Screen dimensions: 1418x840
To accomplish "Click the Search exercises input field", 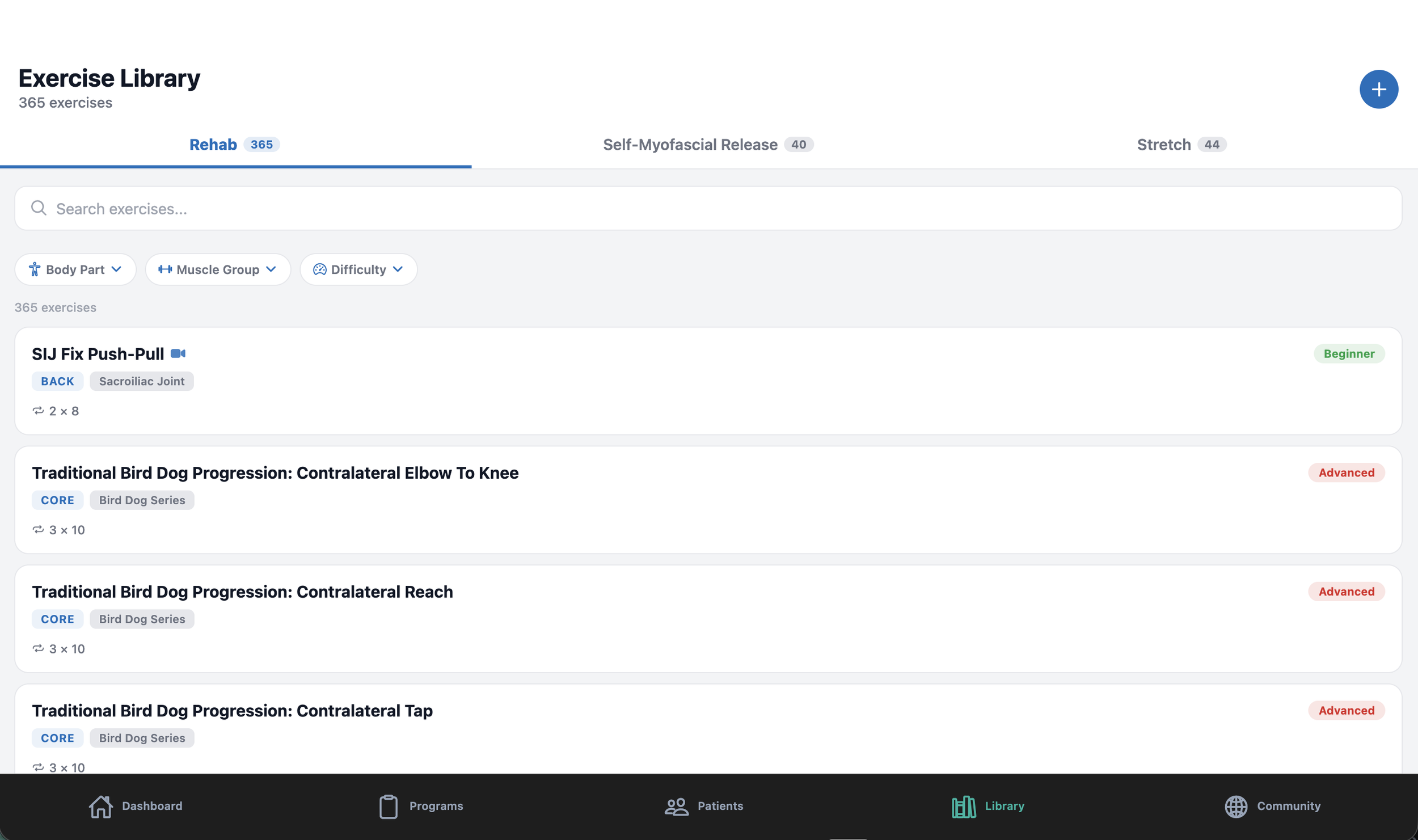I will [x=708, y=208].
